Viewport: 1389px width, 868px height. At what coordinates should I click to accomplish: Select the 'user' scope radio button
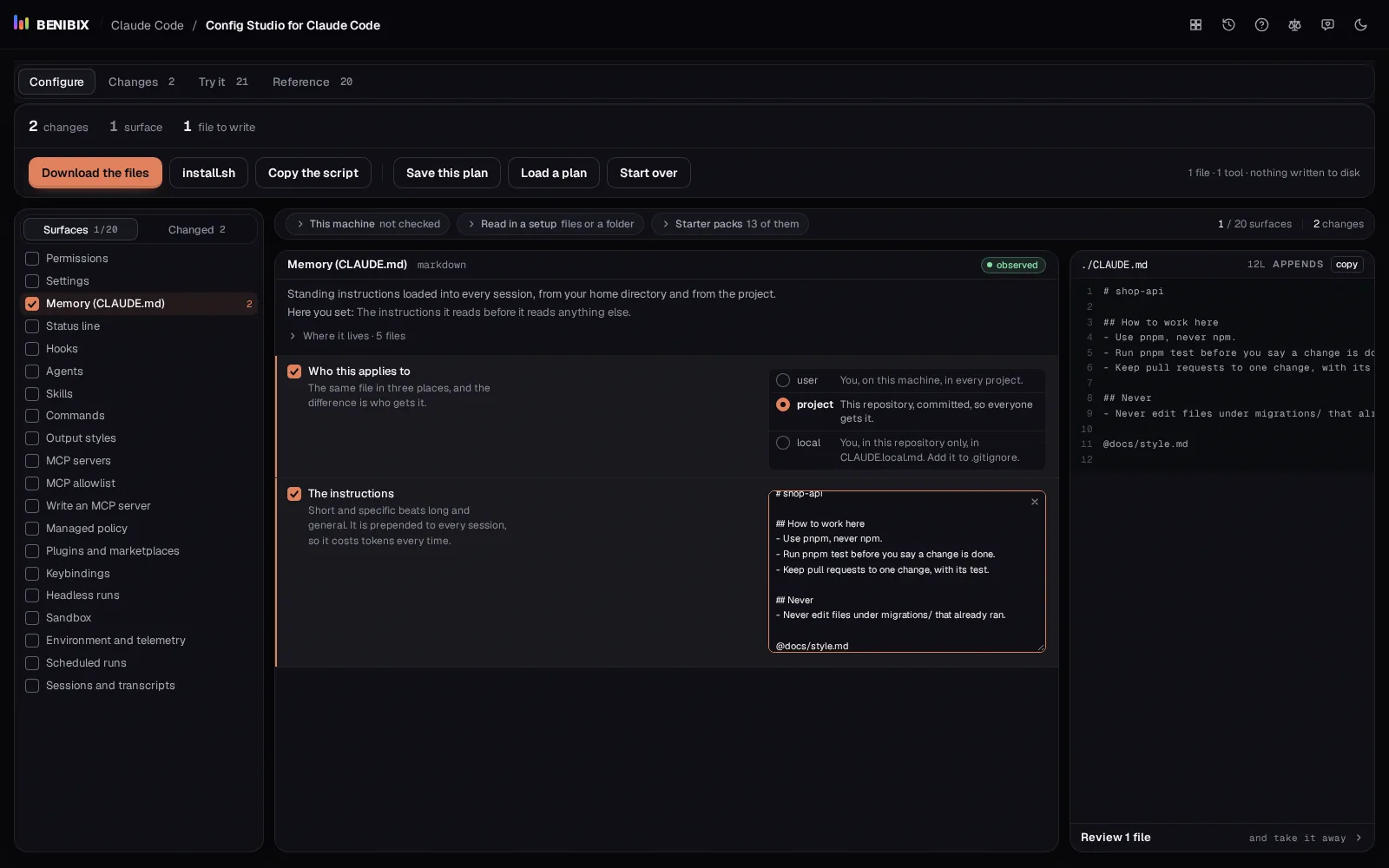click(783, 380)
